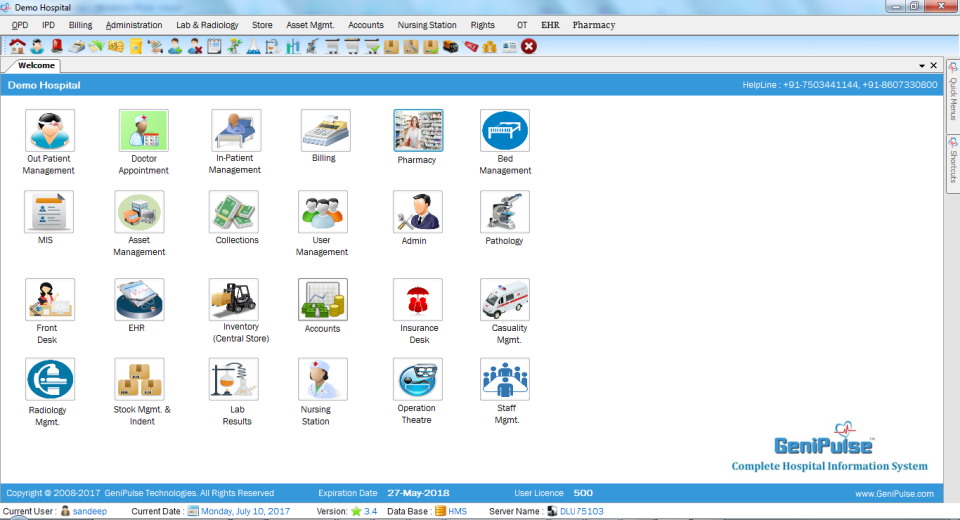Click the server name DLU75103
The image size is (960, 520).
[582, 511]
